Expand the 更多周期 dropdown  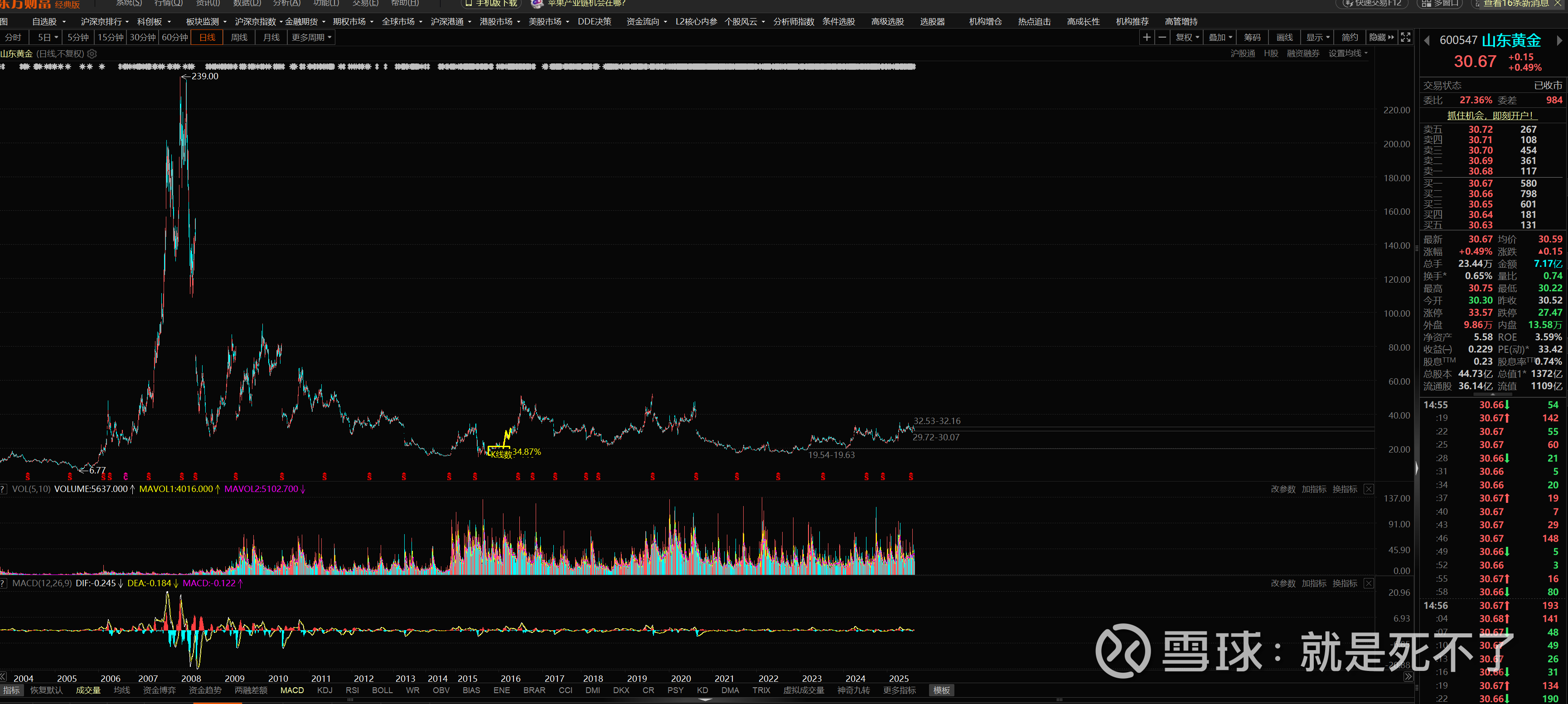tap(312, 38)
